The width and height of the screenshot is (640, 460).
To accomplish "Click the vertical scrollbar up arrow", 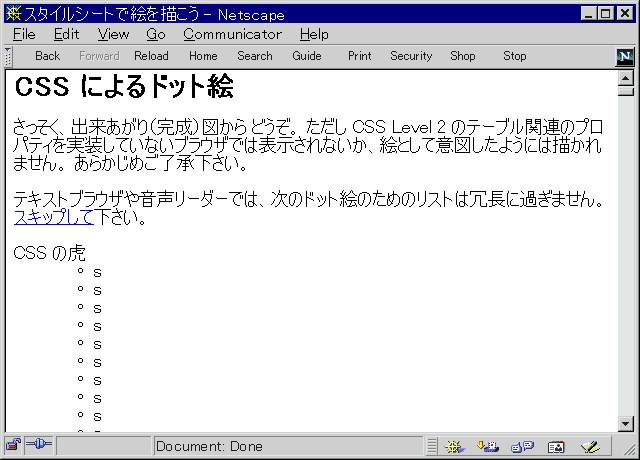I will click(x=627, y=77).
